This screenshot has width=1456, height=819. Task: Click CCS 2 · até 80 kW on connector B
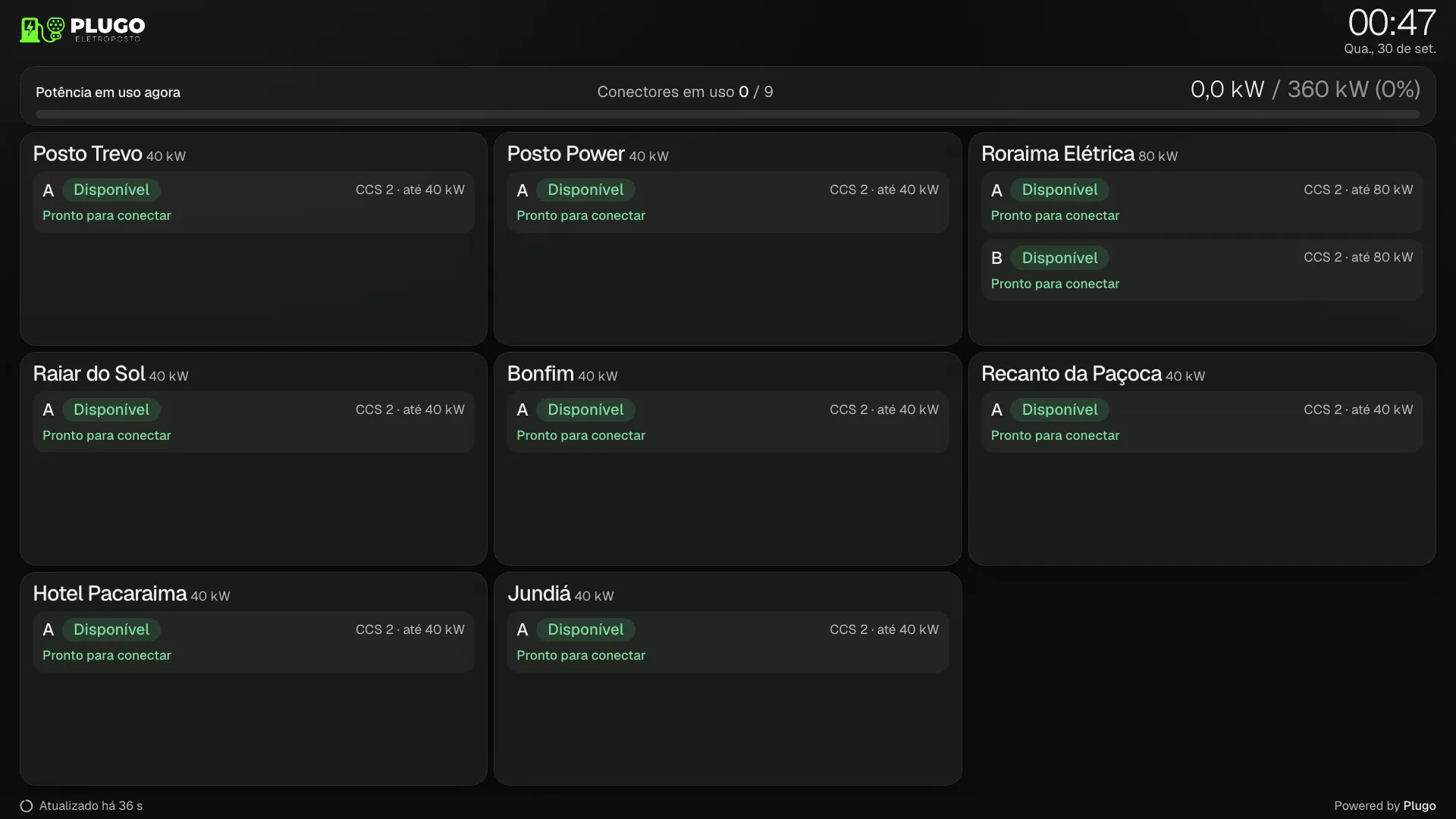point(1358,257)
